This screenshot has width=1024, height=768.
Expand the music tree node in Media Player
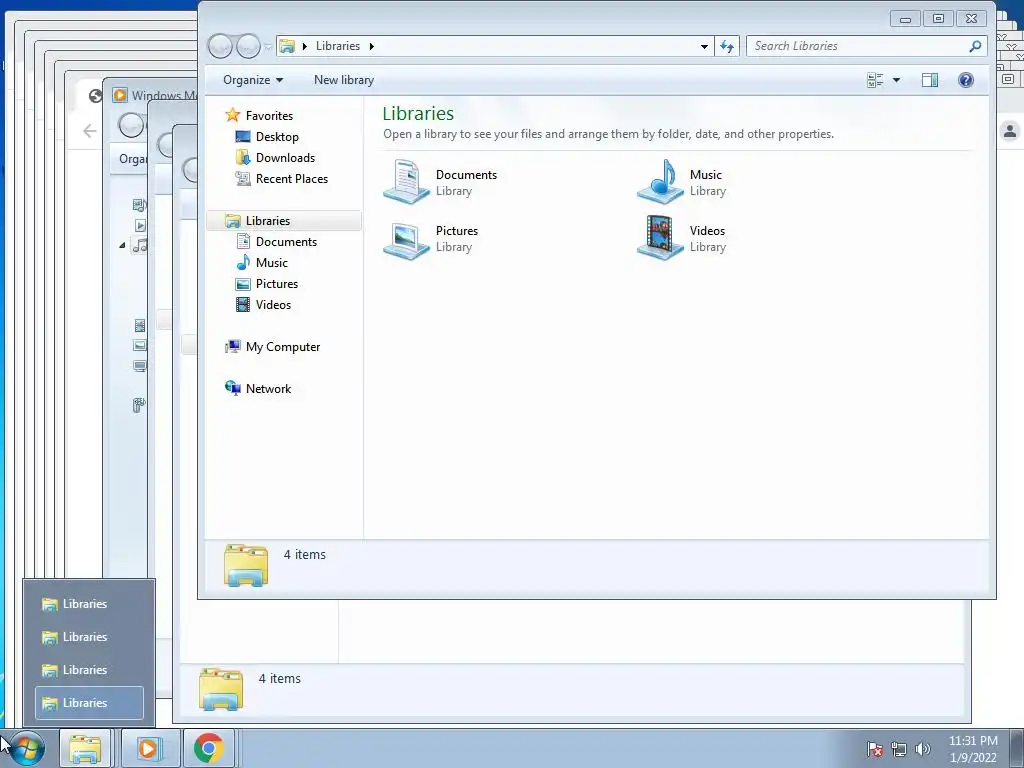(x=122, y=246)
